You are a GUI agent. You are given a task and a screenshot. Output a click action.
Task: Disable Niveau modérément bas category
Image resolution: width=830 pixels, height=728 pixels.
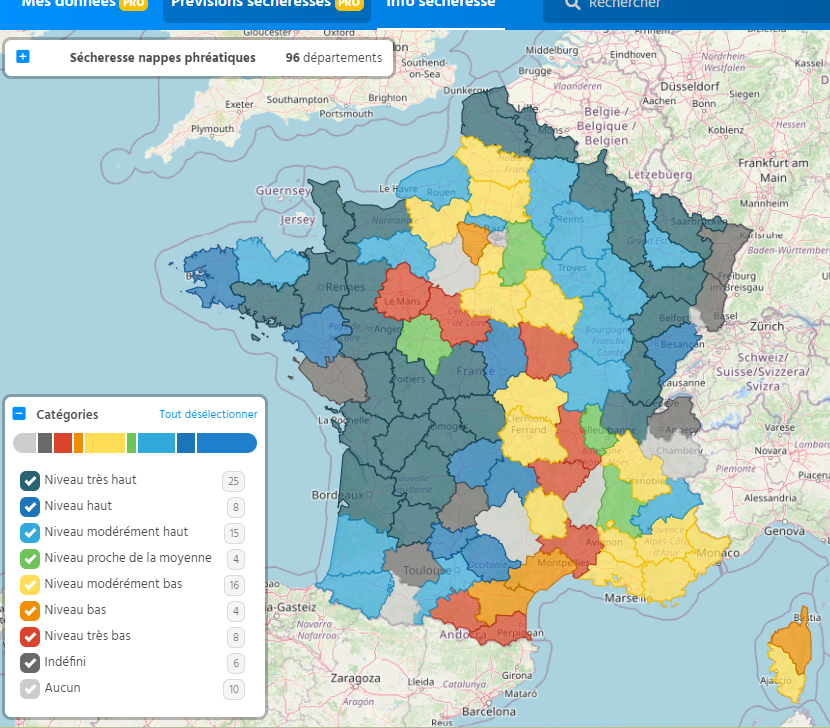[x=30, y=585]
